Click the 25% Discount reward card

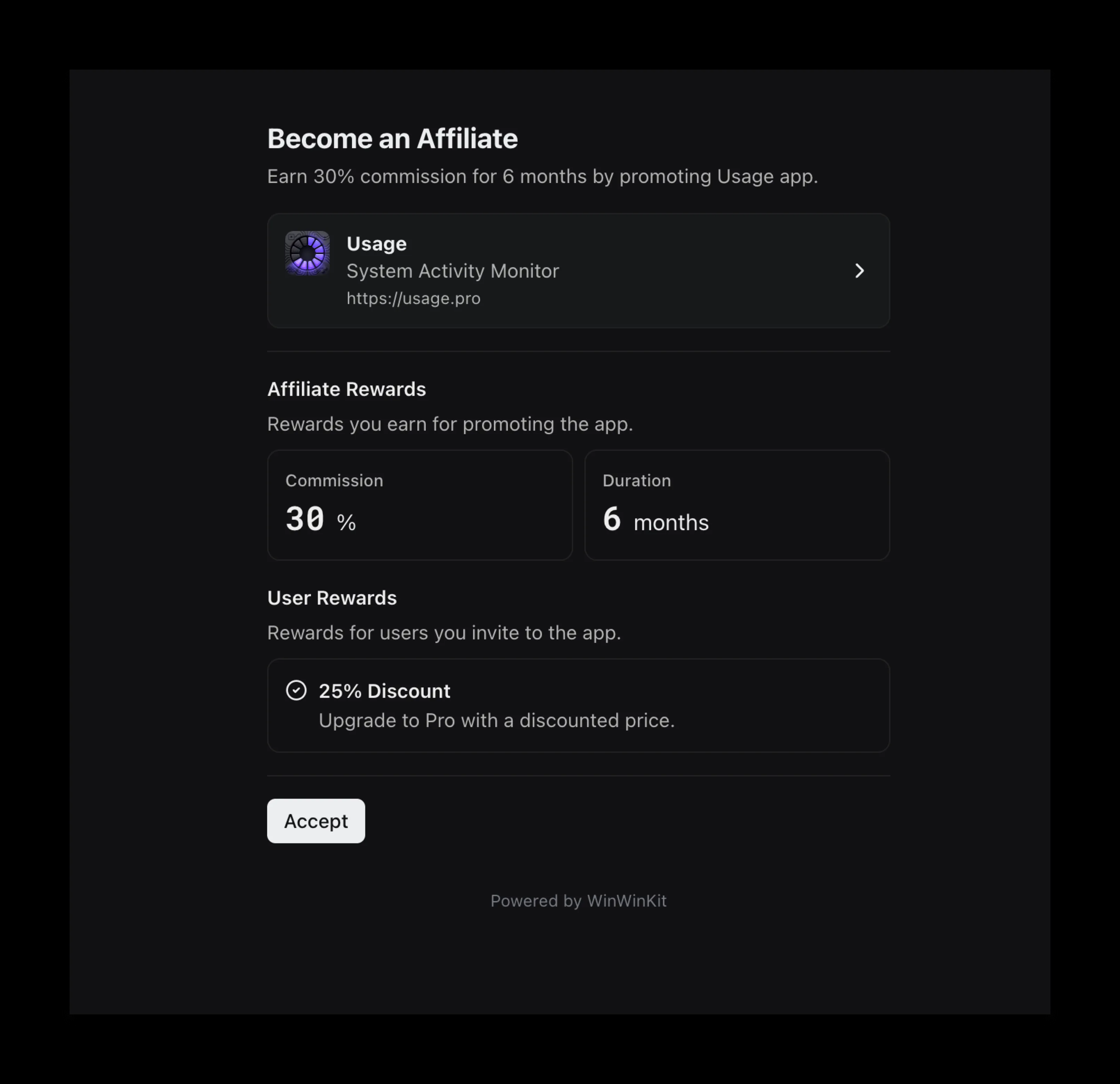[x=578, y=705]
